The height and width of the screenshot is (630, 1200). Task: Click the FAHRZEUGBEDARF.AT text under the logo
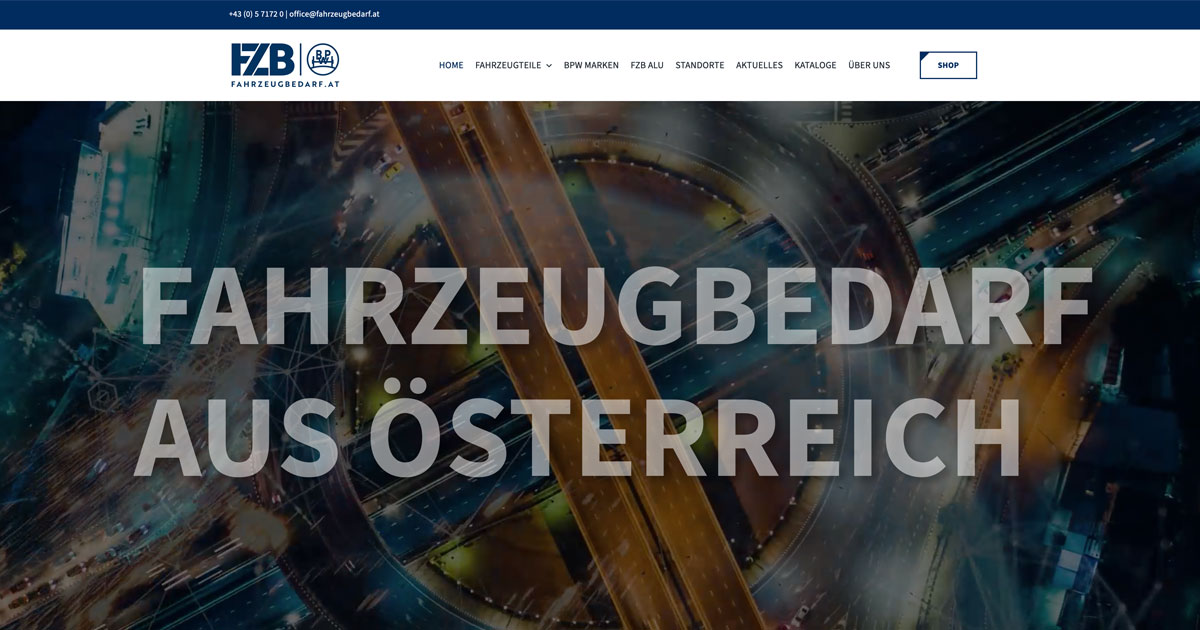tap(285, 84)
